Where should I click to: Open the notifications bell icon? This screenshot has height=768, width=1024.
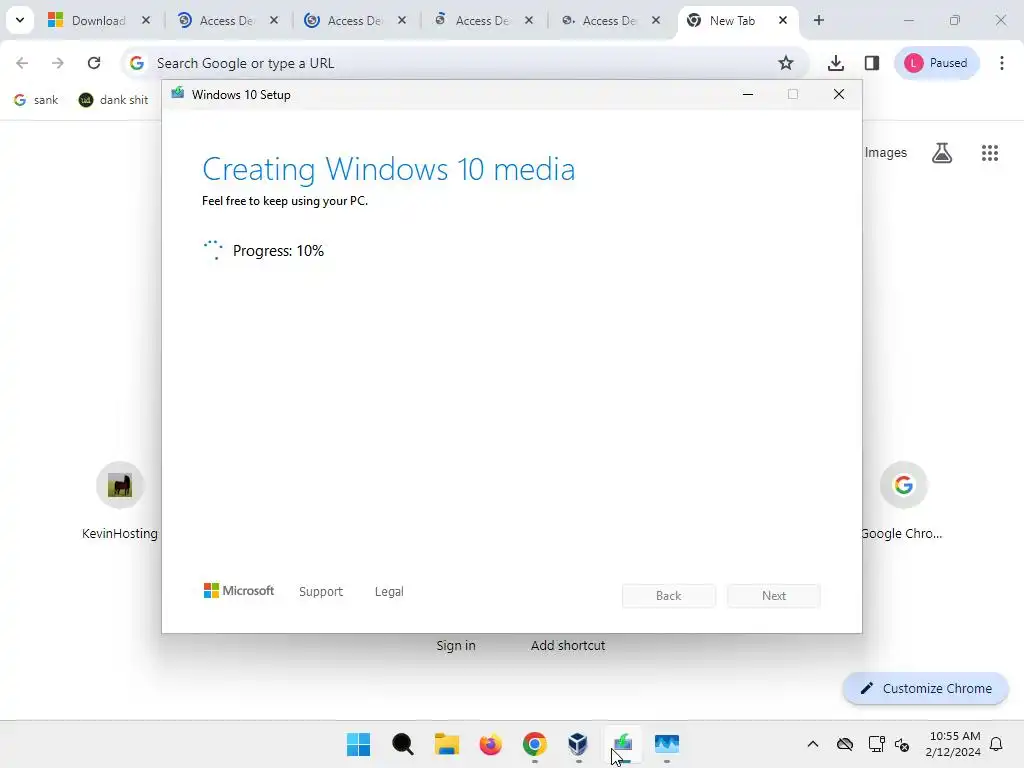click(x=996, y=744)
